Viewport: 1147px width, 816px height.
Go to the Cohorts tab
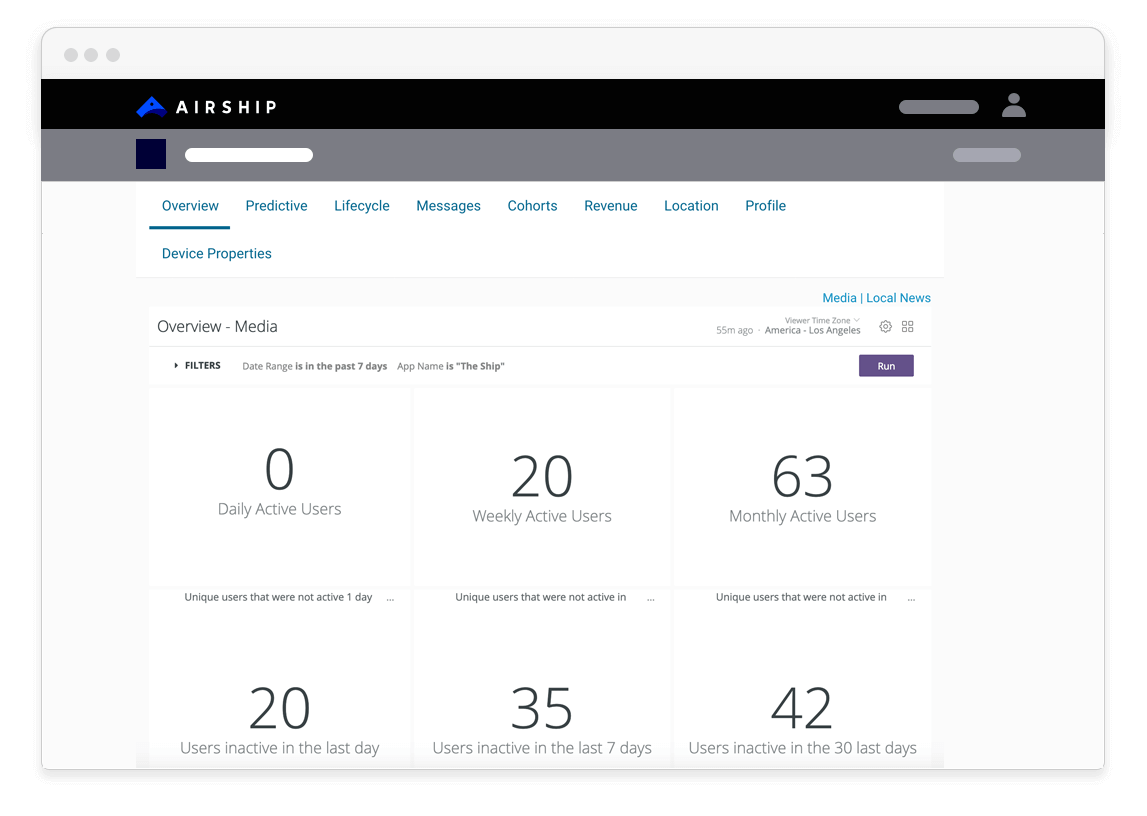click(532, 206)
